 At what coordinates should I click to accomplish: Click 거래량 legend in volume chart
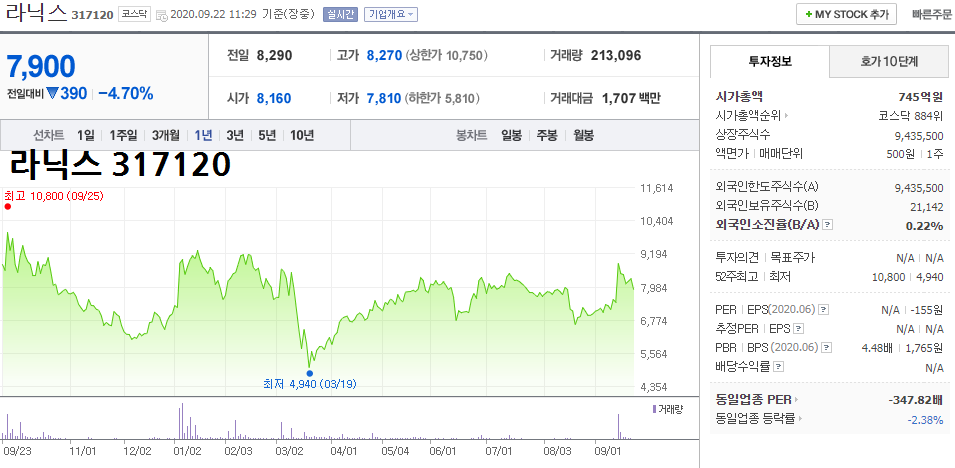pyautogui.click(x=668, y=409)
